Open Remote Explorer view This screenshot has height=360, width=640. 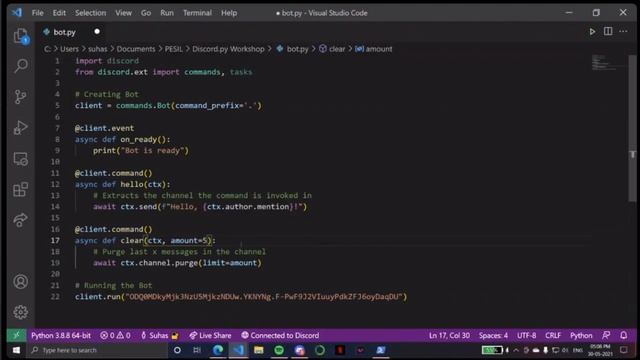click(20, 159)
